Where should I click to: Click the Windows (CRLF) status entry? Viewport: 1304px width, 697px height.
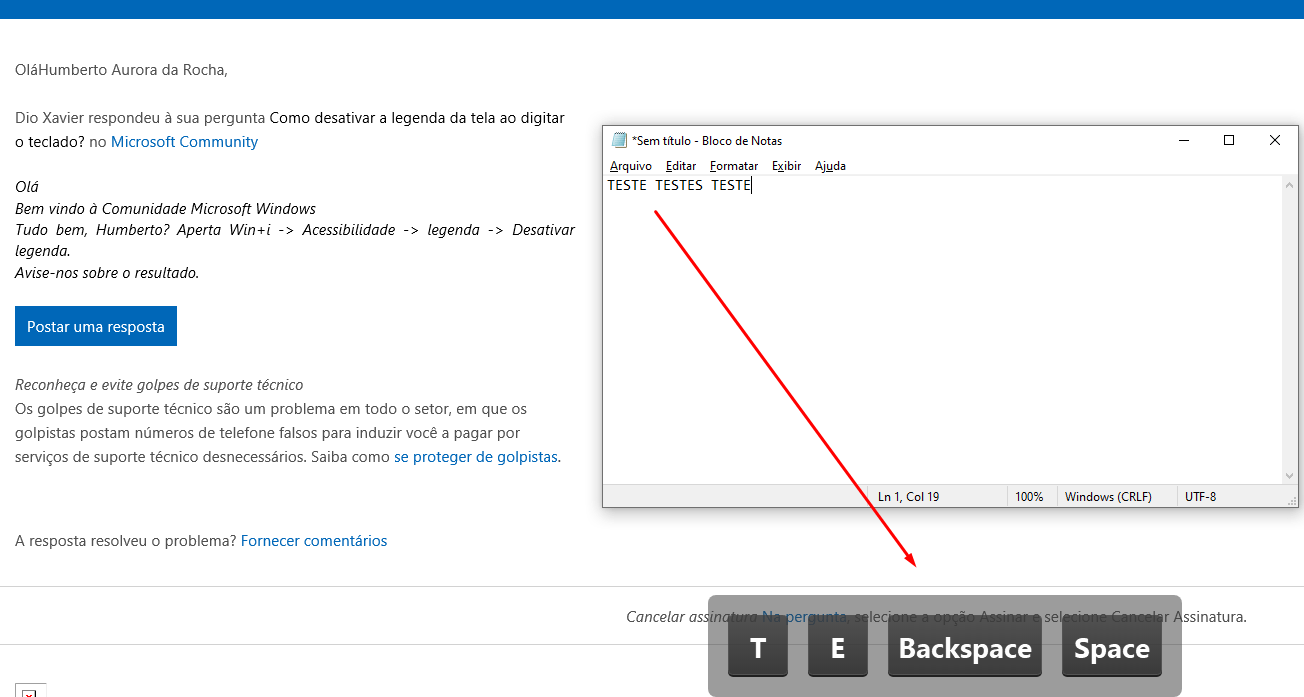pos(1108,496)
